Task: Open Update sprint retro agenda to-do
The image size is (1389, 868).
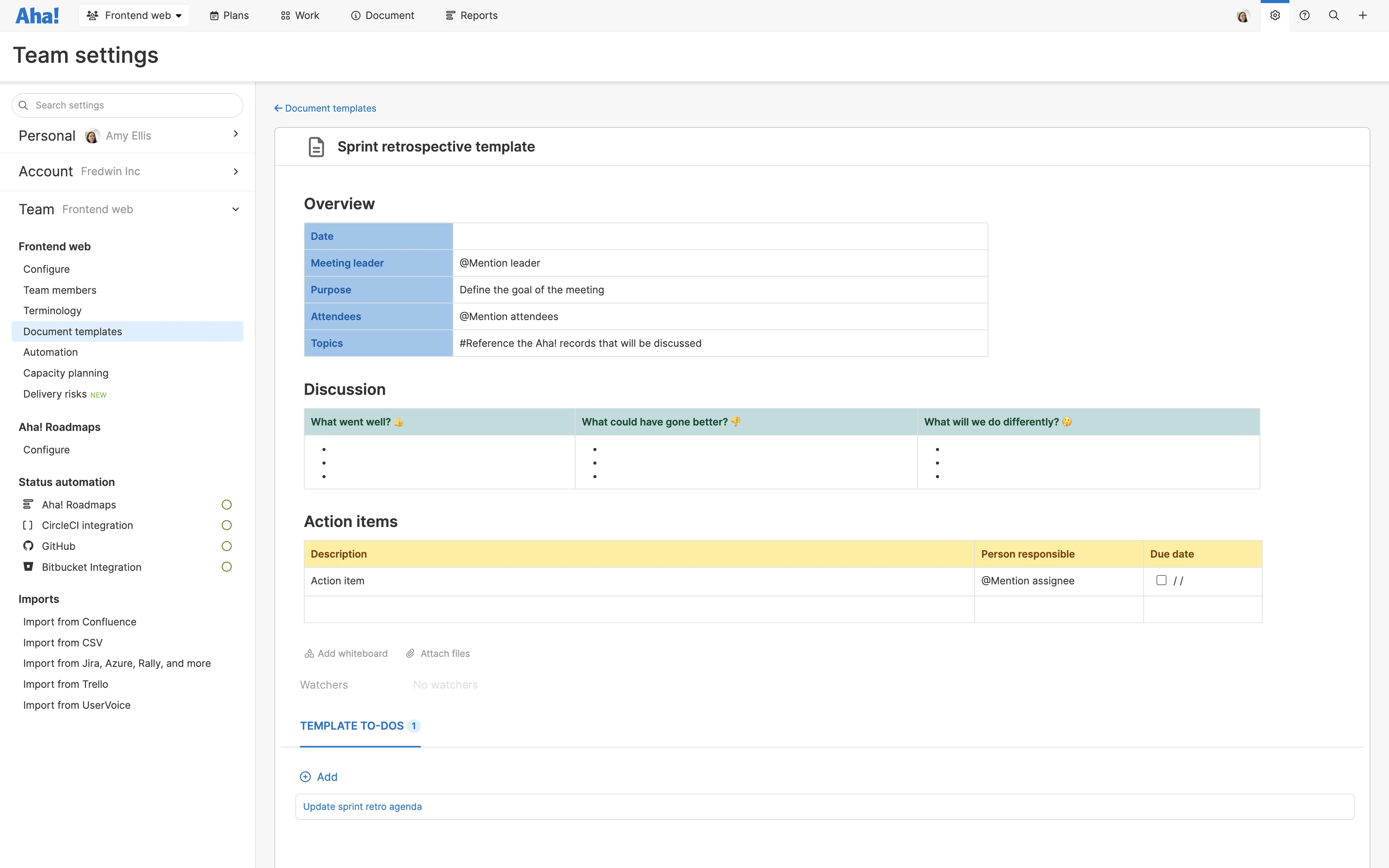Action: [x=362, y=806]
